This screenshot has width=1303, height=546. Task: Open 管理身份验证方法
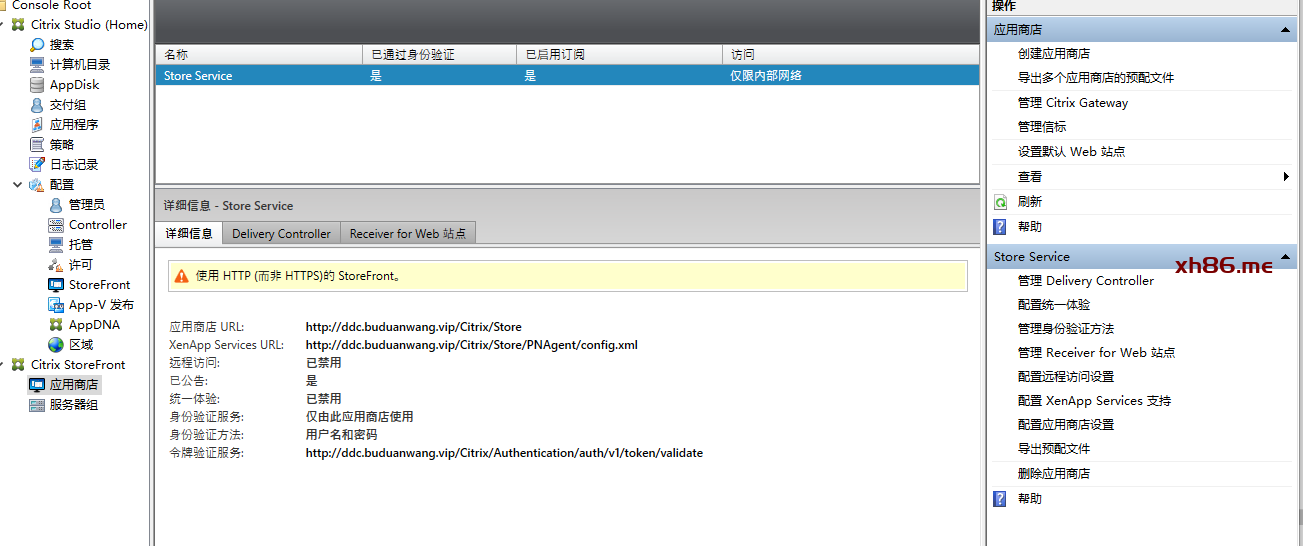[x=1066, y=328]
